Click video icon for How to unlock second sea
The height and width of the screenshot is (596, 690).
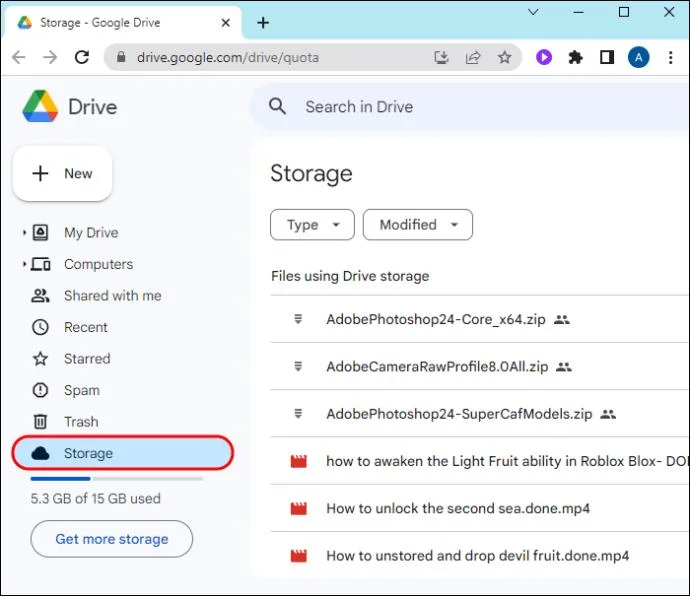point(299,508)
